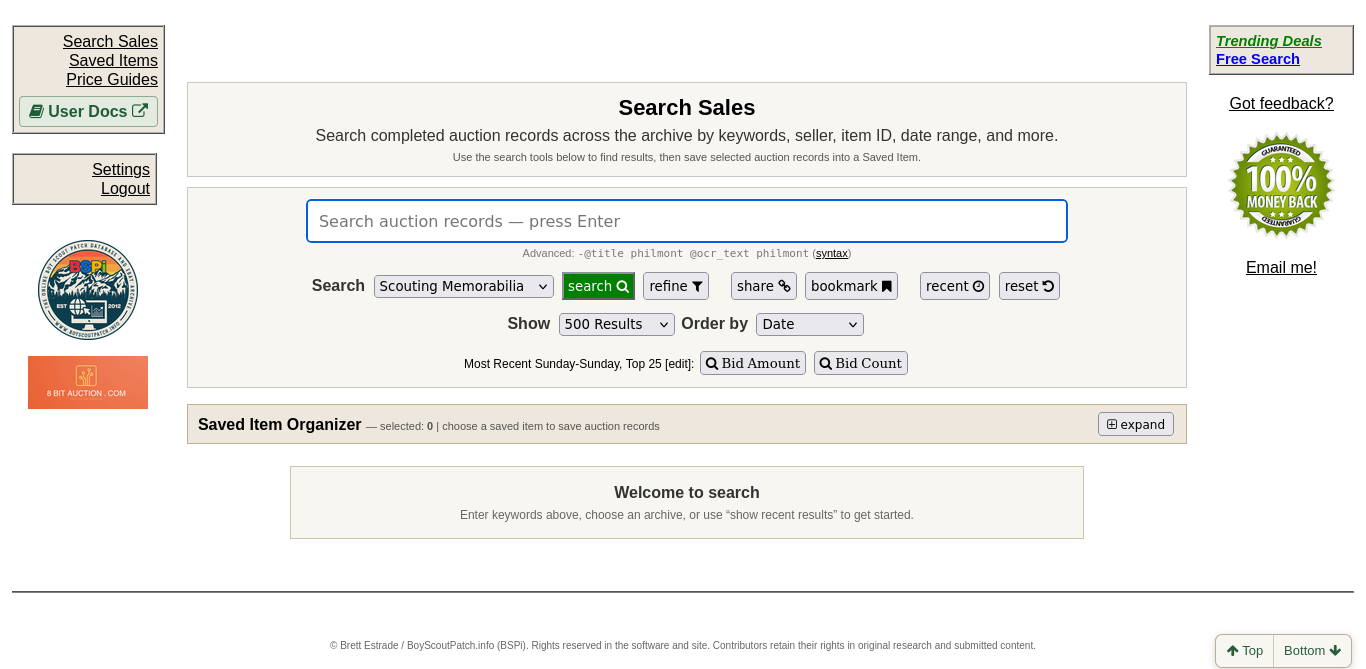This screenshot has height=669, width=1366.
Task: Focus the auction records search field
Action: pos(687,221)
